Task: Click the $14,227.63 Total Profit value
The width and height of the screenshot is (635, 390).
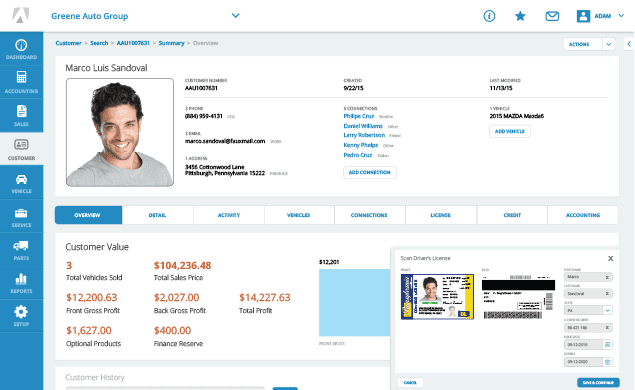Action: click(x=265, y=298)
